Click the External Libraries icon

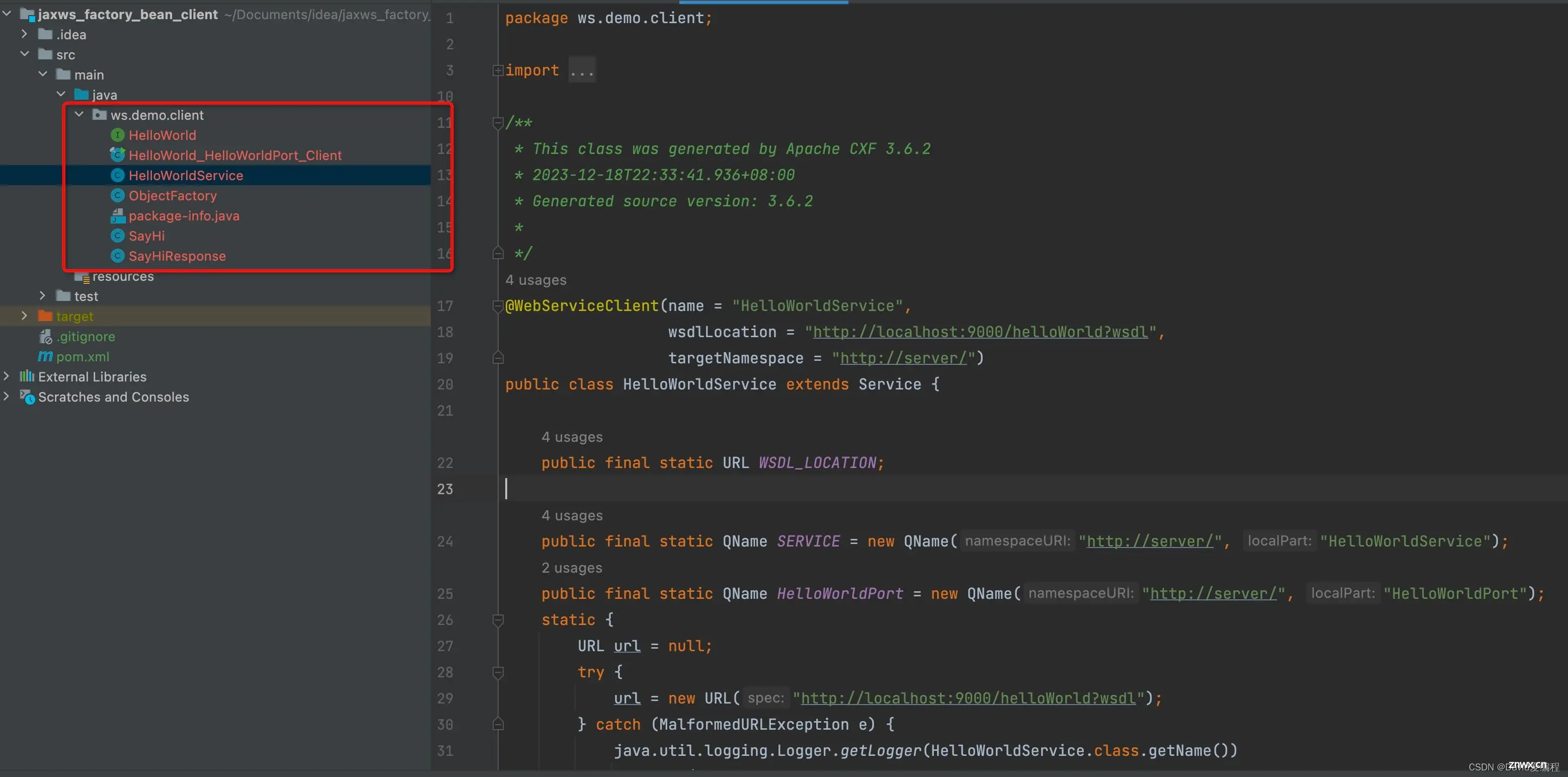click(27, 376)
